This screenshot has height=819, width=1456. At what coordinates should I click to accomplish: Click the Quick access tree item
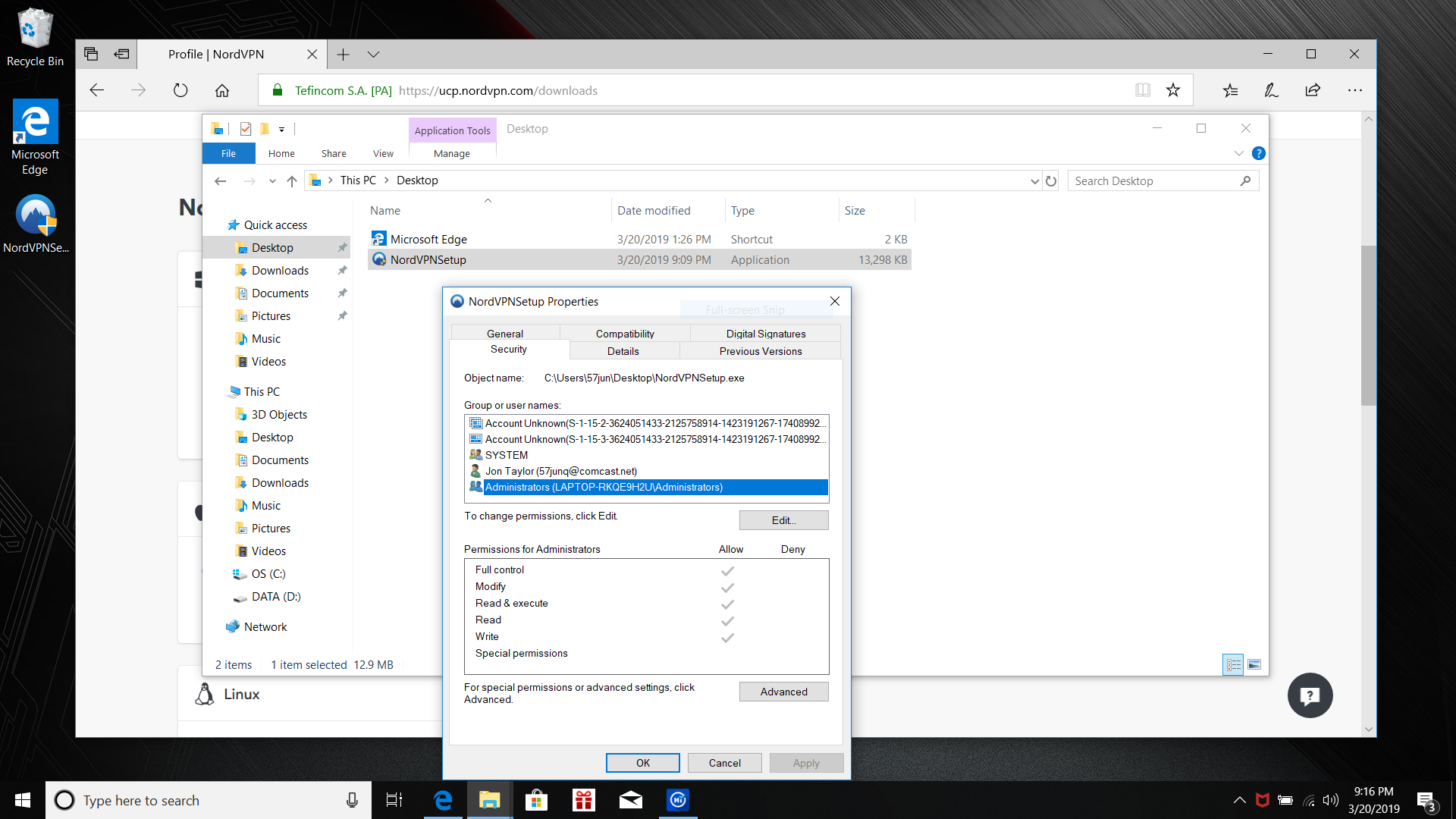click(x=275, y=225)
